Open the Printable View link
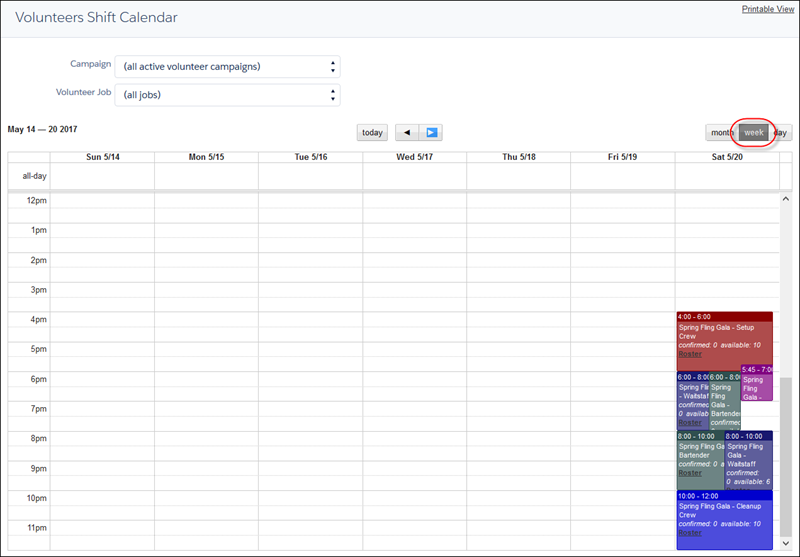The width and height of the screenshot is (800, 557). 768,9
